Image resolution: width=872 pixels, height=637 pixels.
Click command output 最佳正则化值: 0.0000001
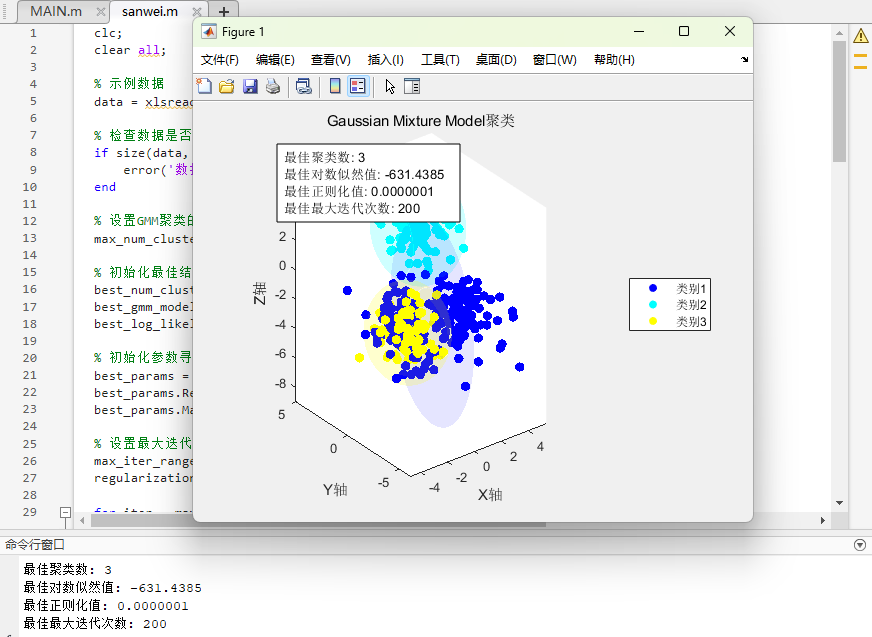[106, 605]
